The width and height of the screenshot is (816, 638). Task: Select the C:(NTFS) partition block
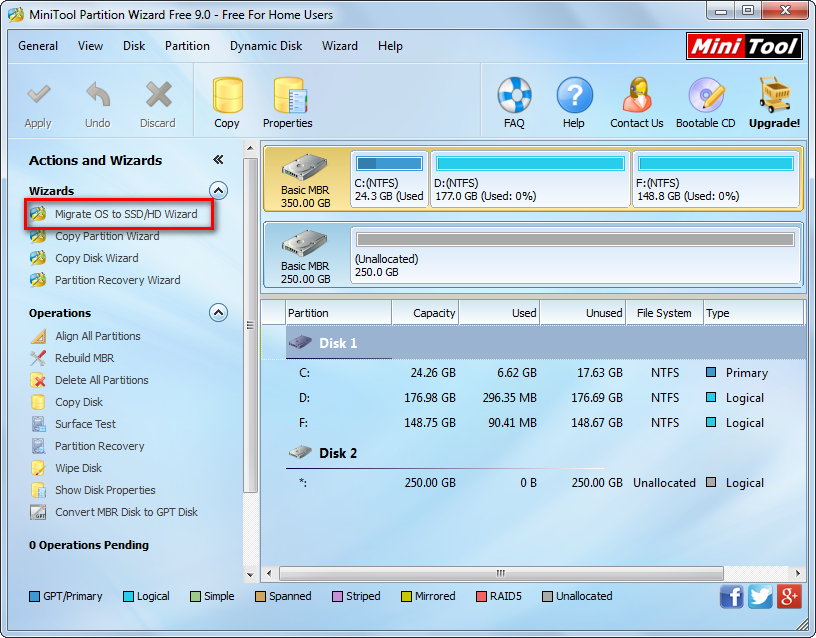click(x=389, y=179)
